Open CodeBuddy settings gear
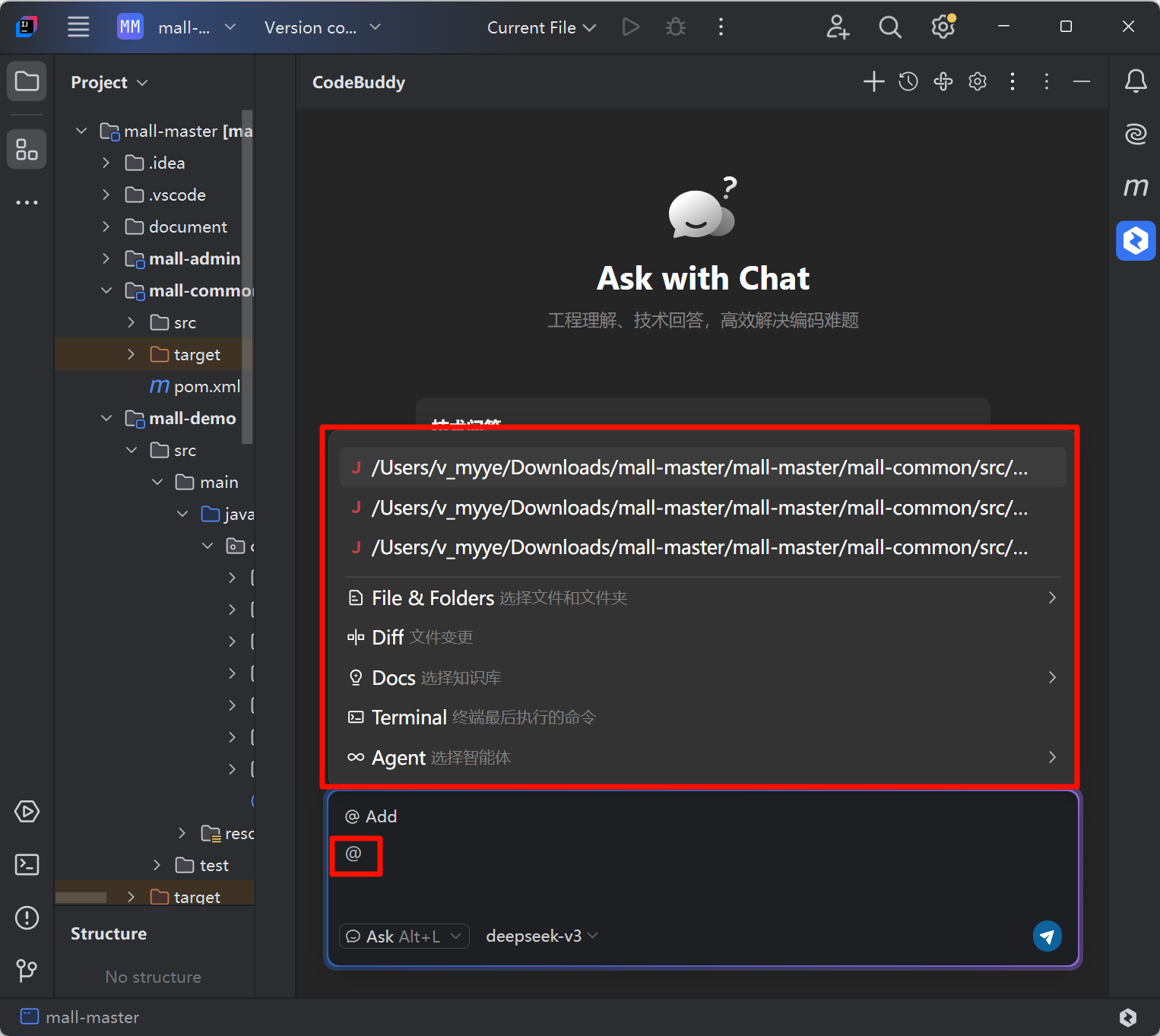 pyautogui.click(x=978, y=82)
